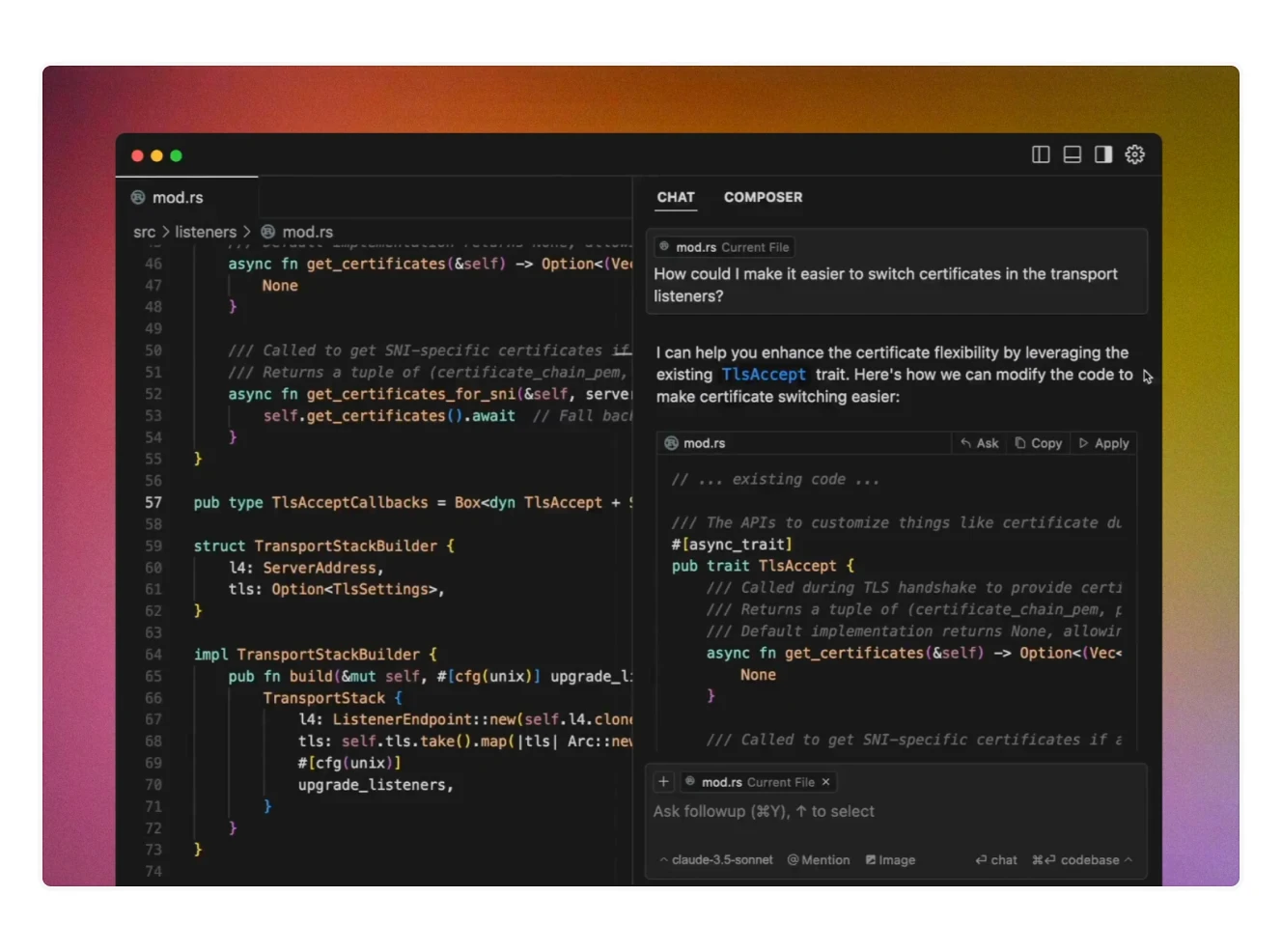The image size is (1282, 952).
Task: Click the TlsAccept inline code reference
Action: (x=763, y=375)
